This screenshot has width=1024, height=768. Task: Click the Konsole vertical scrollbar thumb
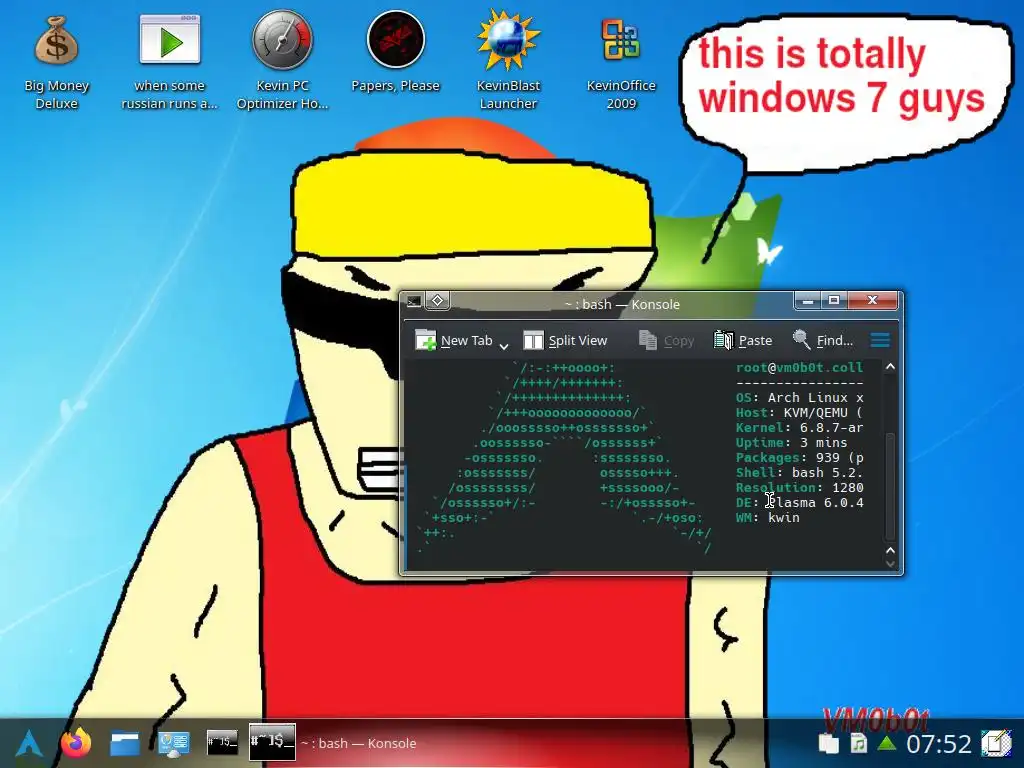pos(889,485)
